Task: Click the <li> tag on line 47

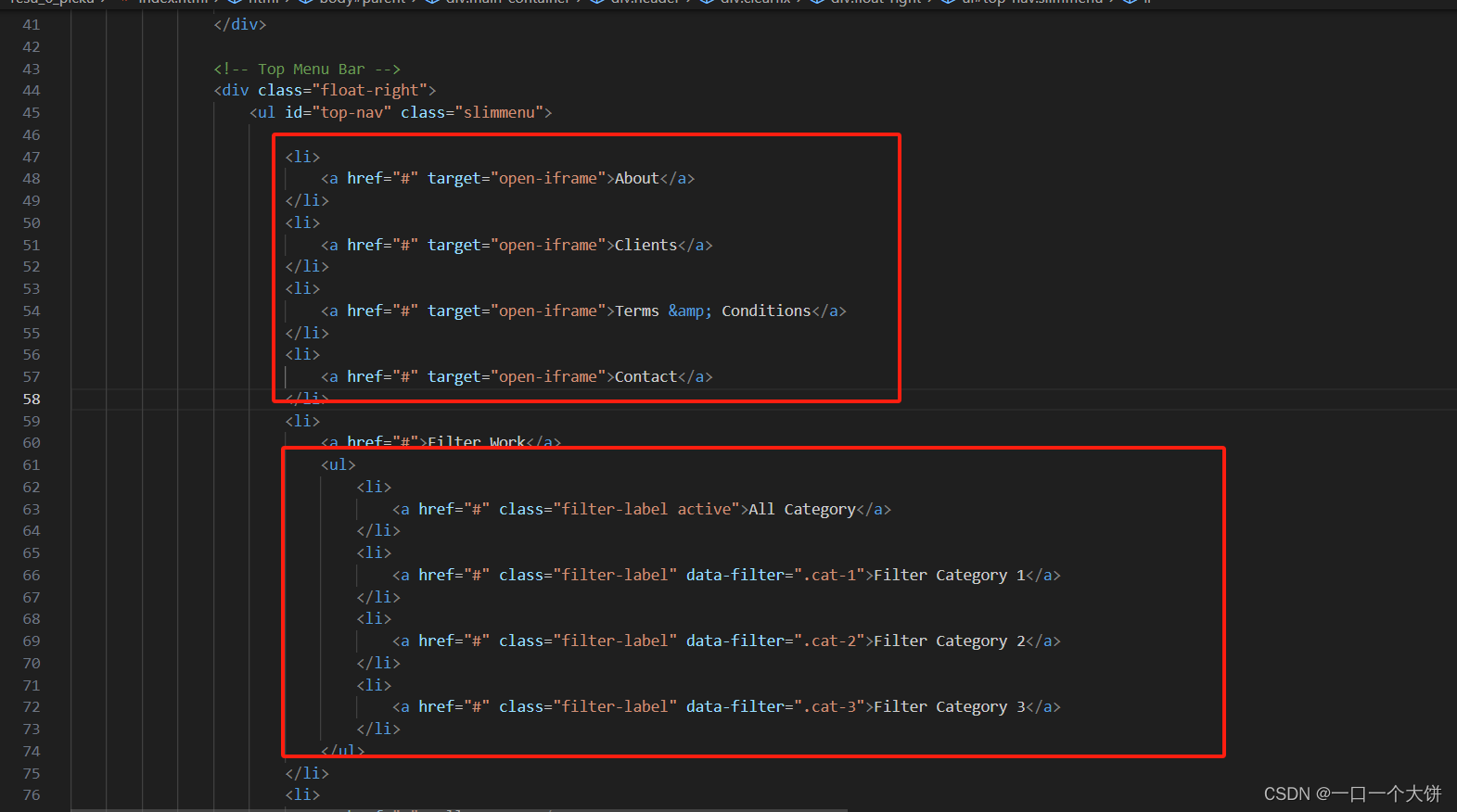Action: [302, 157]
